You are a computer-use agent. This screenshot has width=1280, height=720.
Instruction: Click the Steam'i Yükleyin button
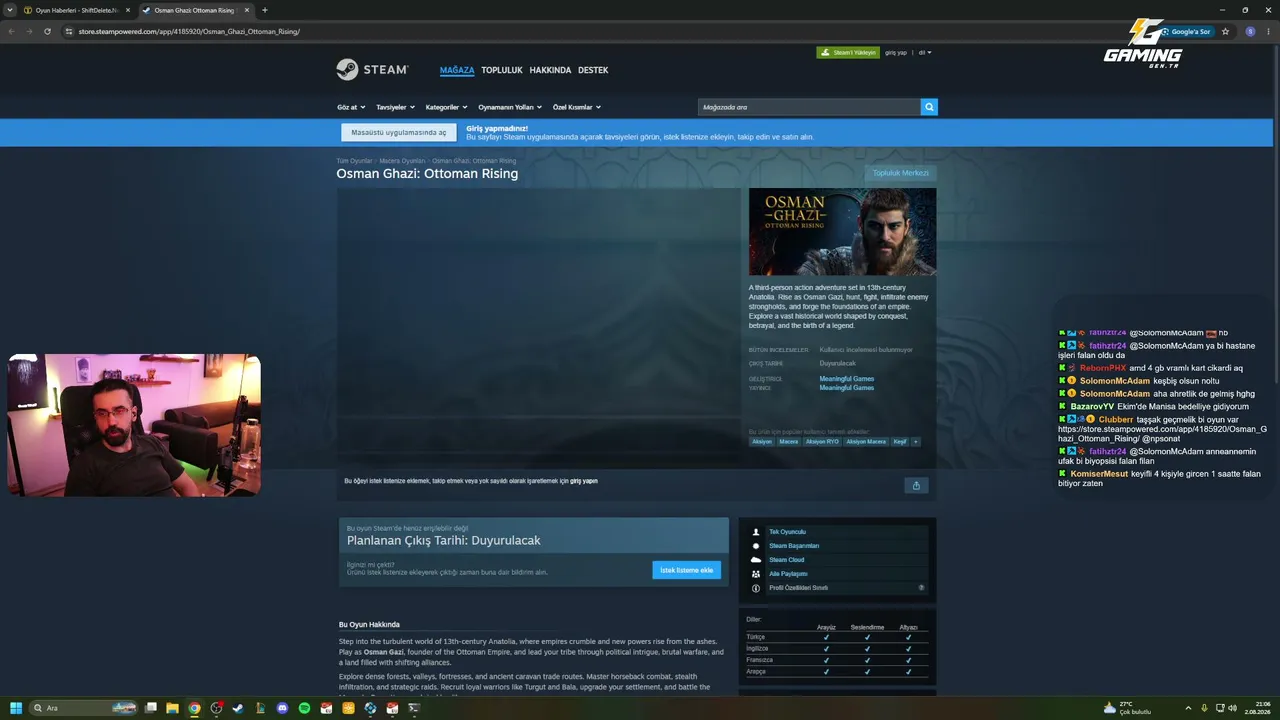[x=848, y=52]
